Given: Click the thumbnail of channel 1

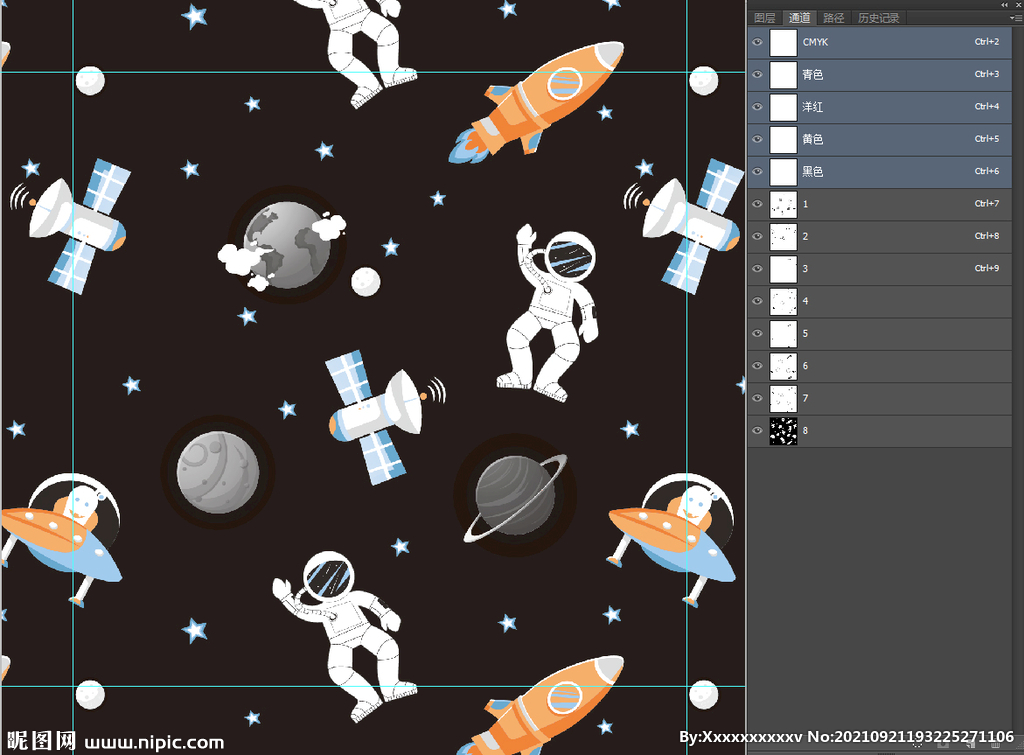Looking at the screenshot, I should [783, 204].
